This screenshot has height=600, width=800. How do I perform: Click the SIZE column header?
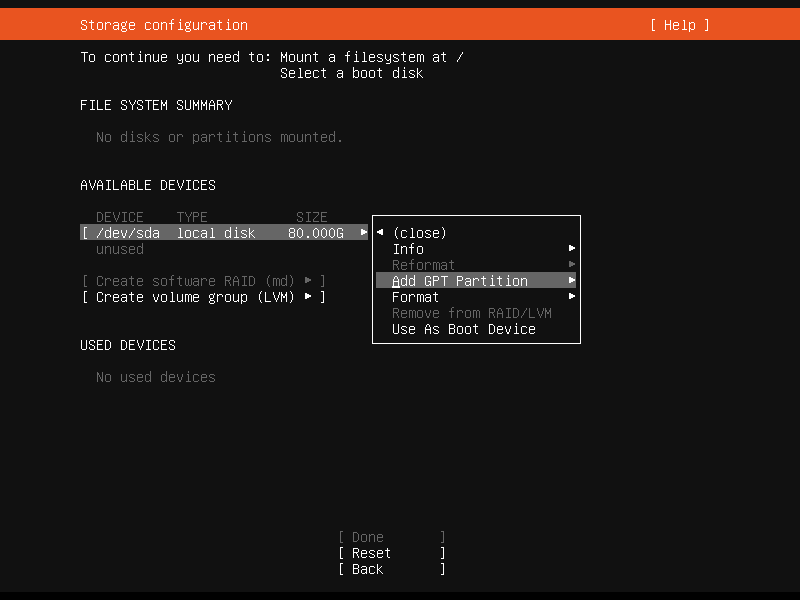point(312,217)
